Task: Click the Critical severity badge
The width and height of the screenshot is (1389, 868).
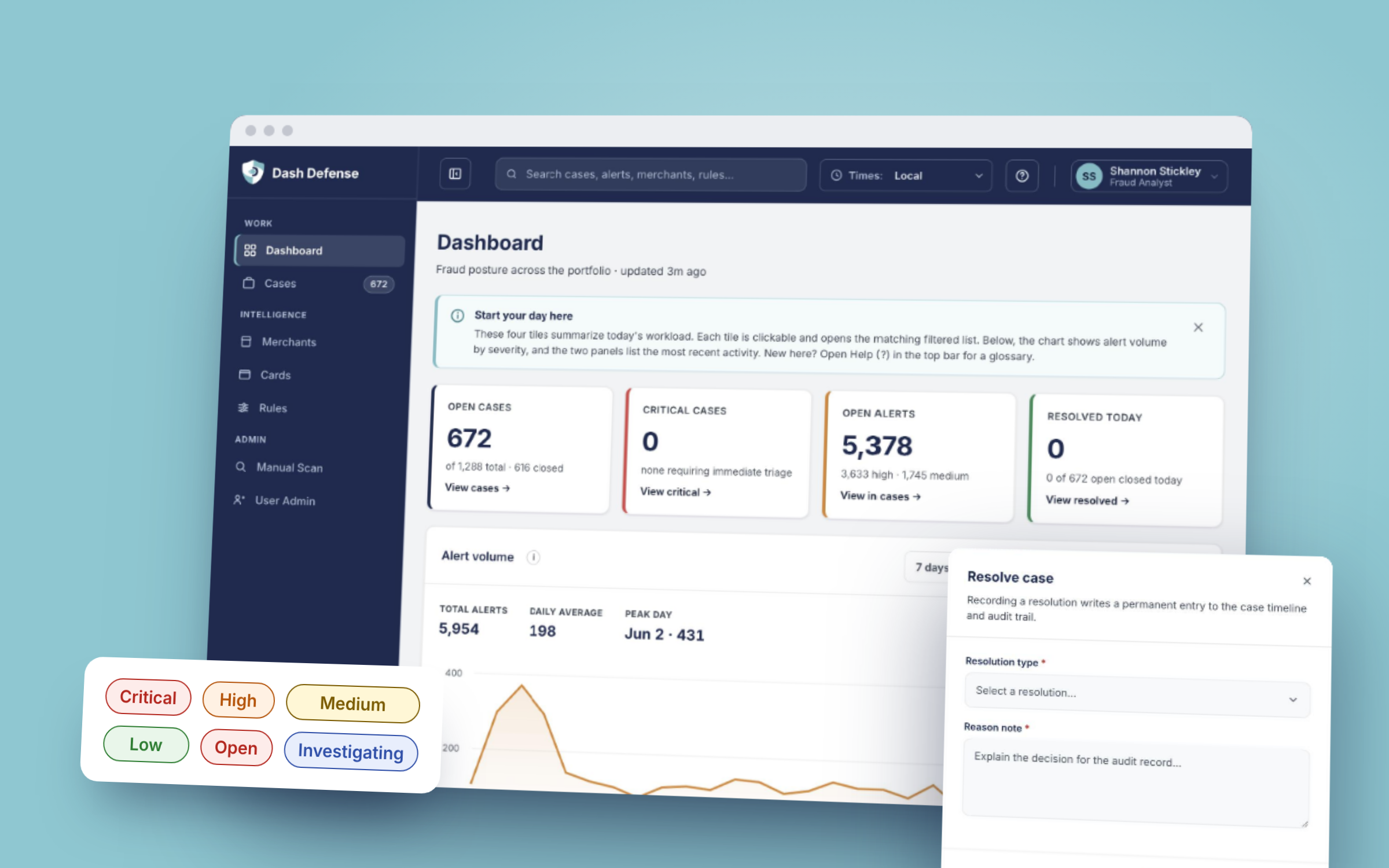Action: [148, 697]
